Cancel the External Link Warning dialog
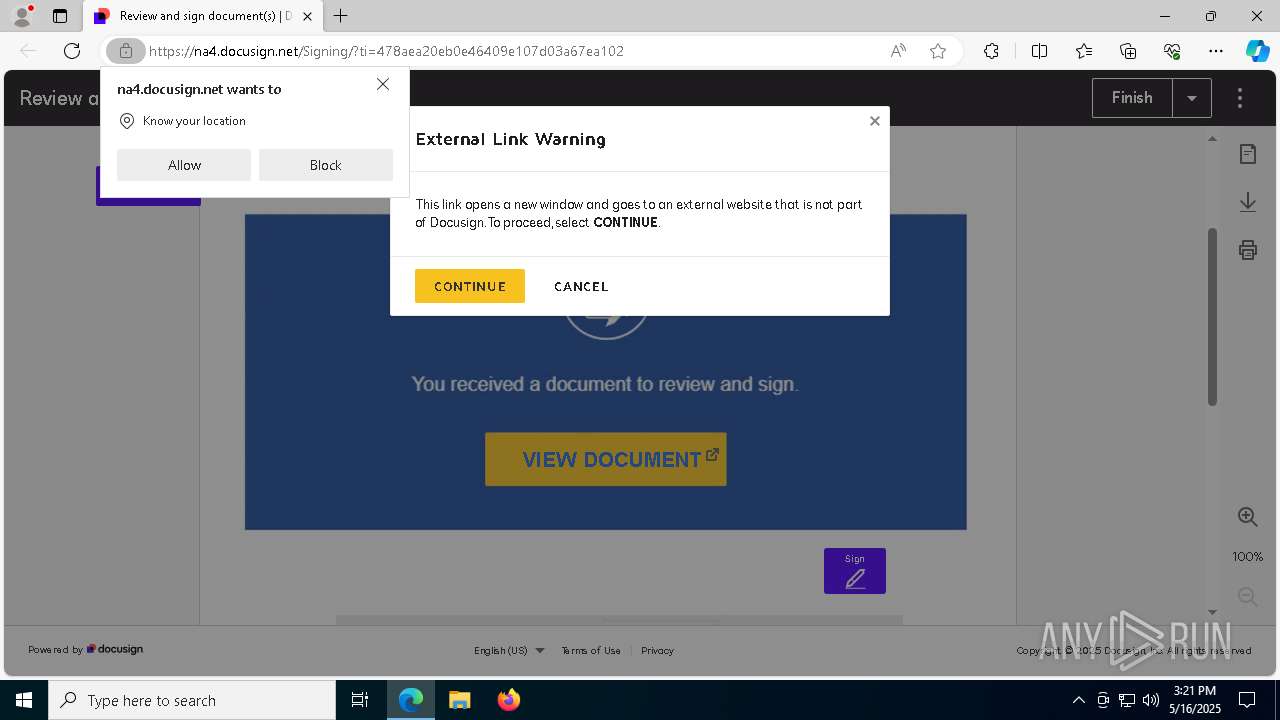The width and height of the screenshot is (1280, 720). (581, 286)
